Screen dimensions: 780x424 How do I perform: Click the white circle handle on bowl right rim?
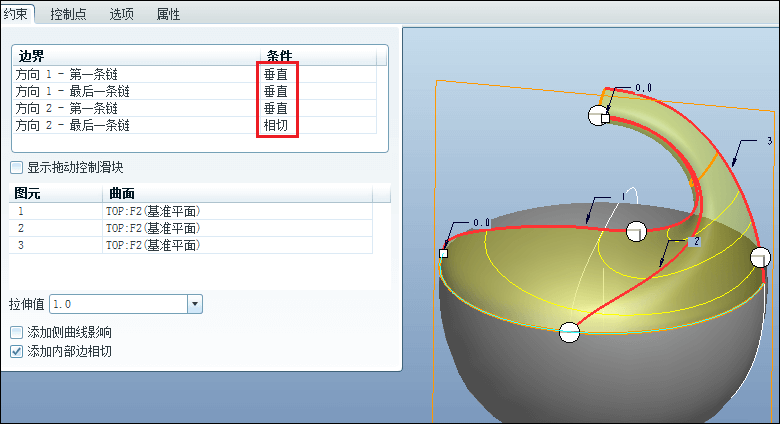tap(761, 258)
